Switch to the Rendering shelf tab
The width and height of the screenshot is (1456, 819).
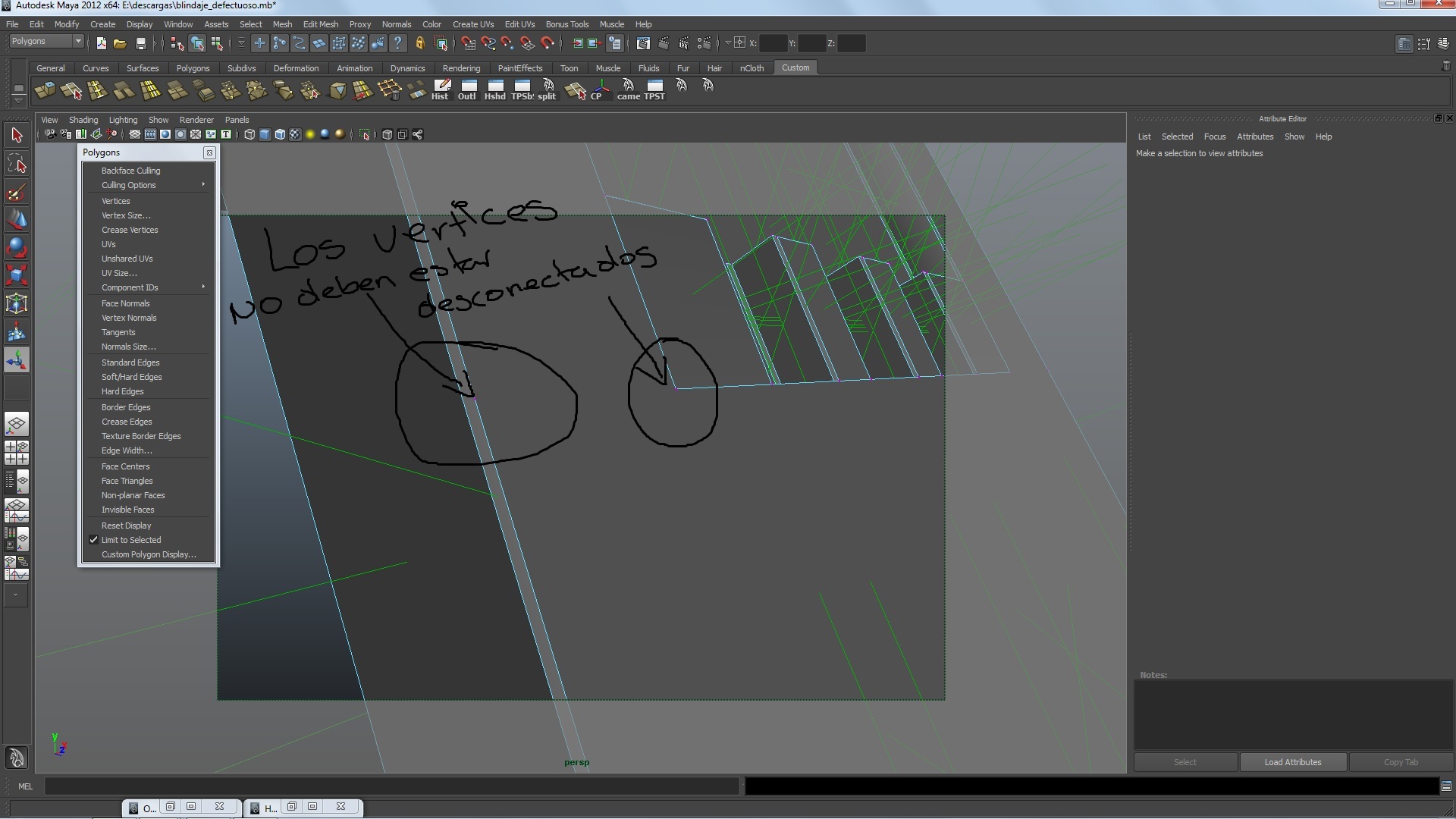click(x=461, y=68)
